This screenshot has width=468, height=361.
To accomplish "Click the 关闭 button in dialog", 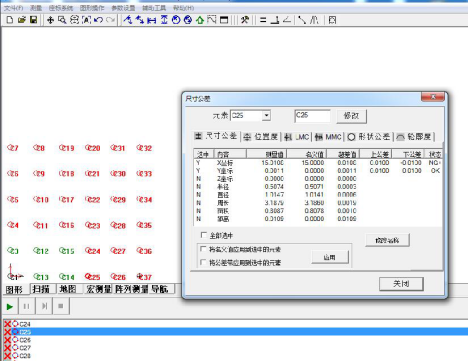I will [401, 284].
